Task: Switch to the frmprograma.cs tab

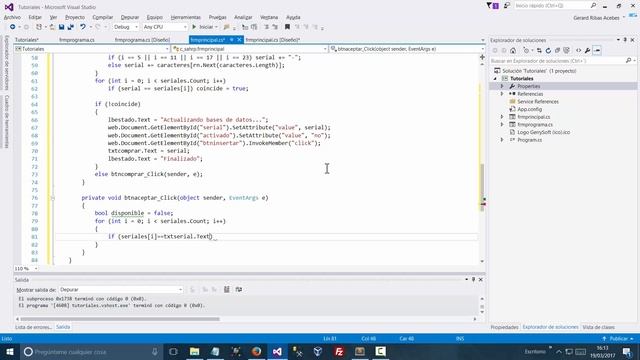Action: coord(77,40)
